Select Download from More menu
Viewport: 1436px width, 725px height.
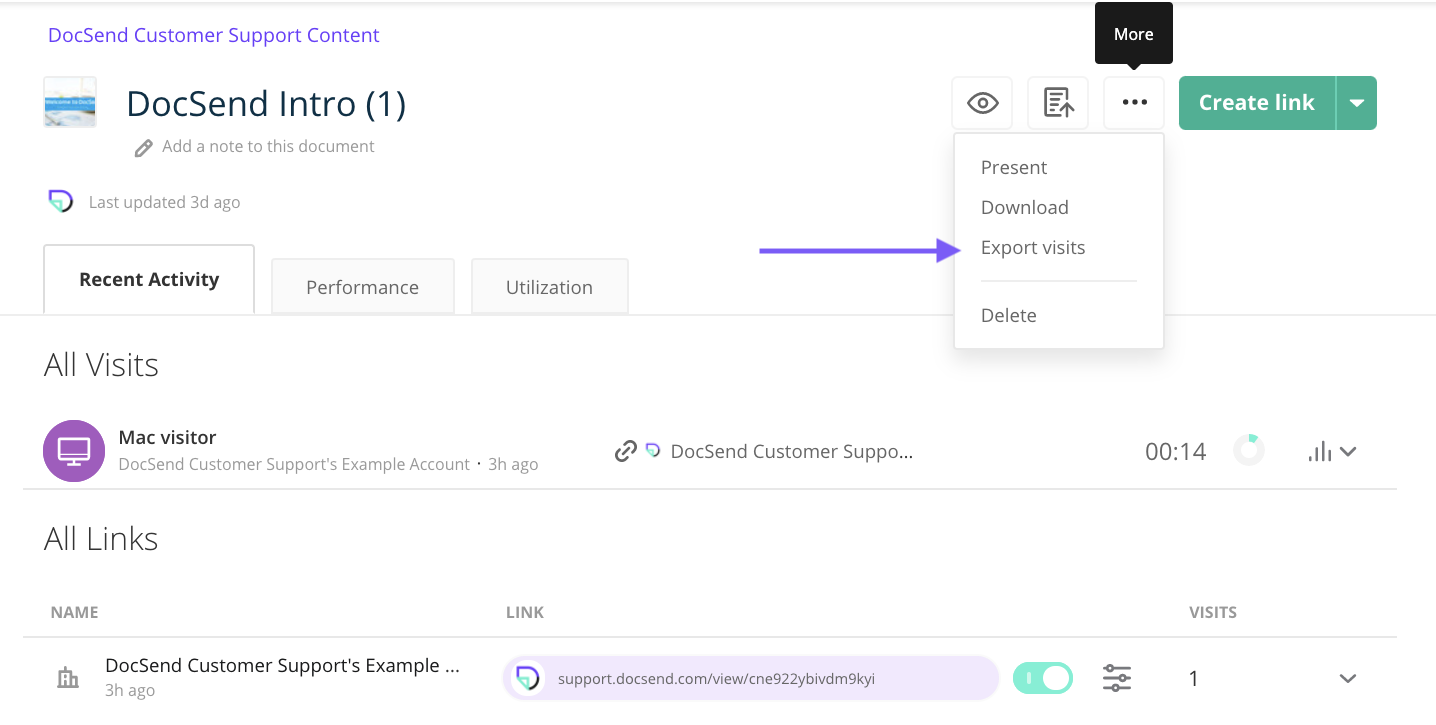pos(1025,207)
